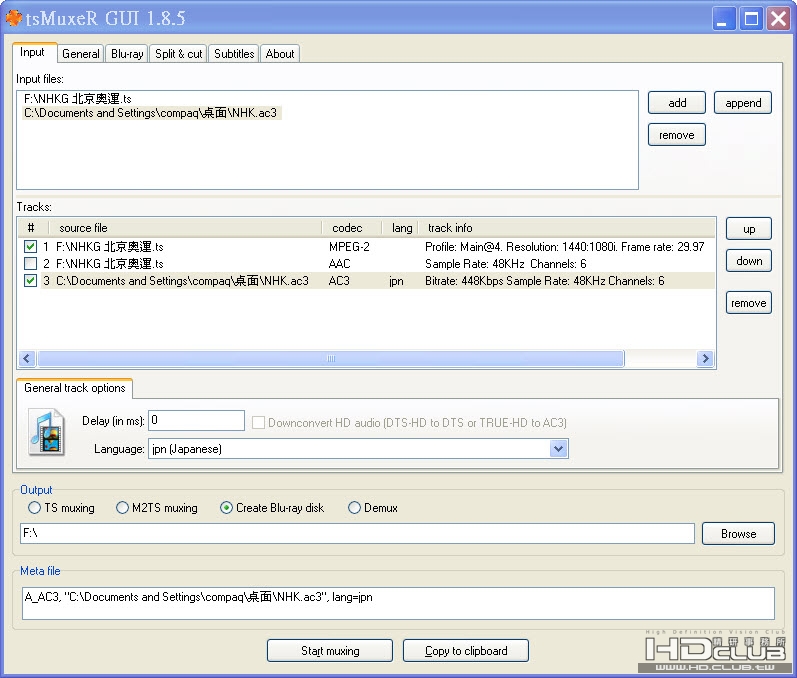
Task: Click the tsMuxeR app icon in title bar
Action: [13, 18]
